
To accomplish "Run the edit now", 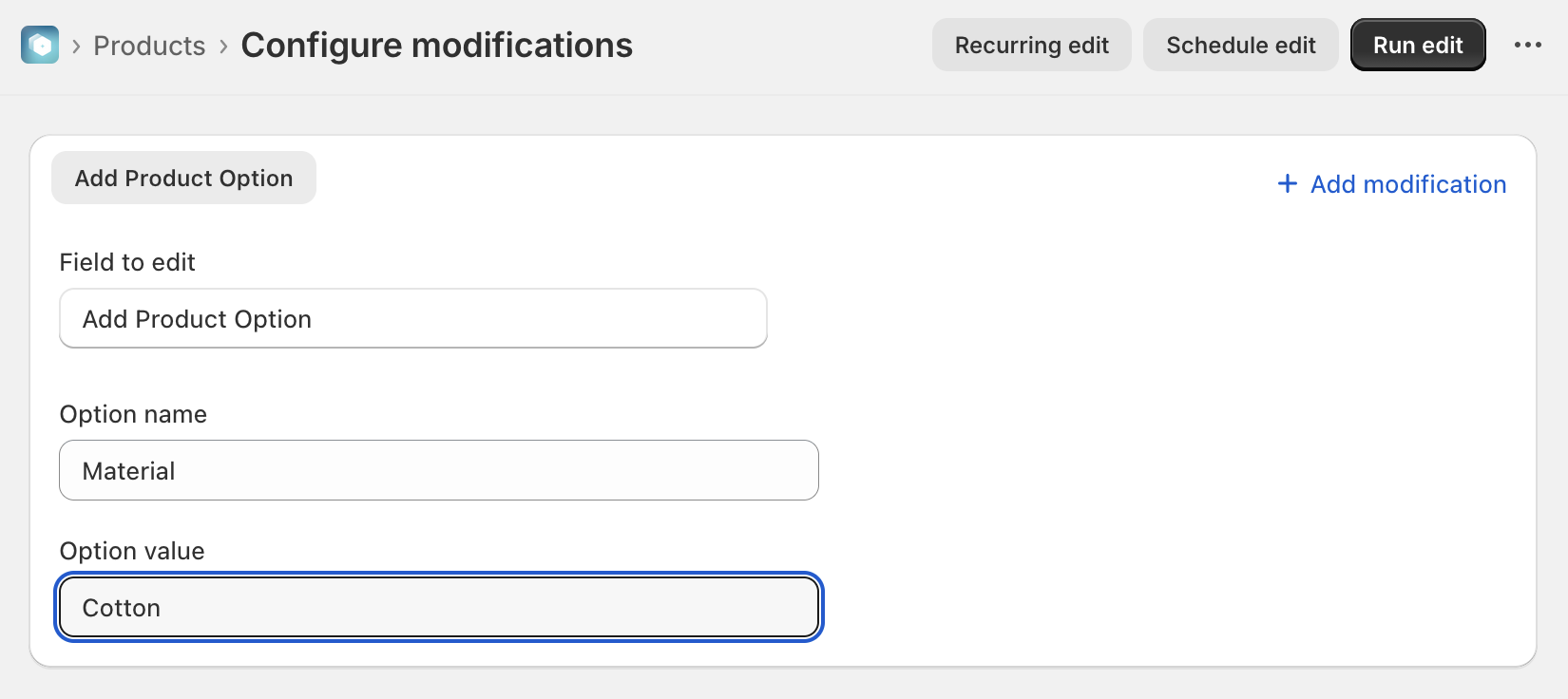I will [x=1417, y=45].
